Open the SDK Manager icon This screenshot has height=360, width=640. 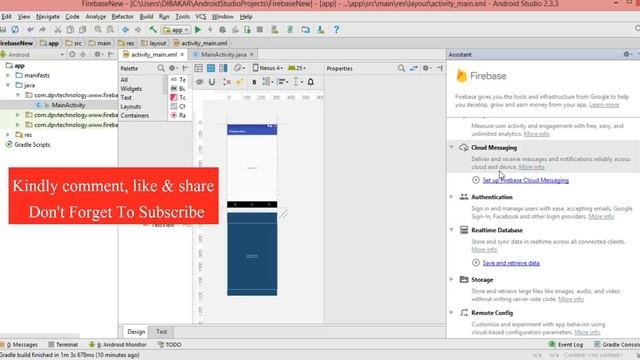point(321,30)
